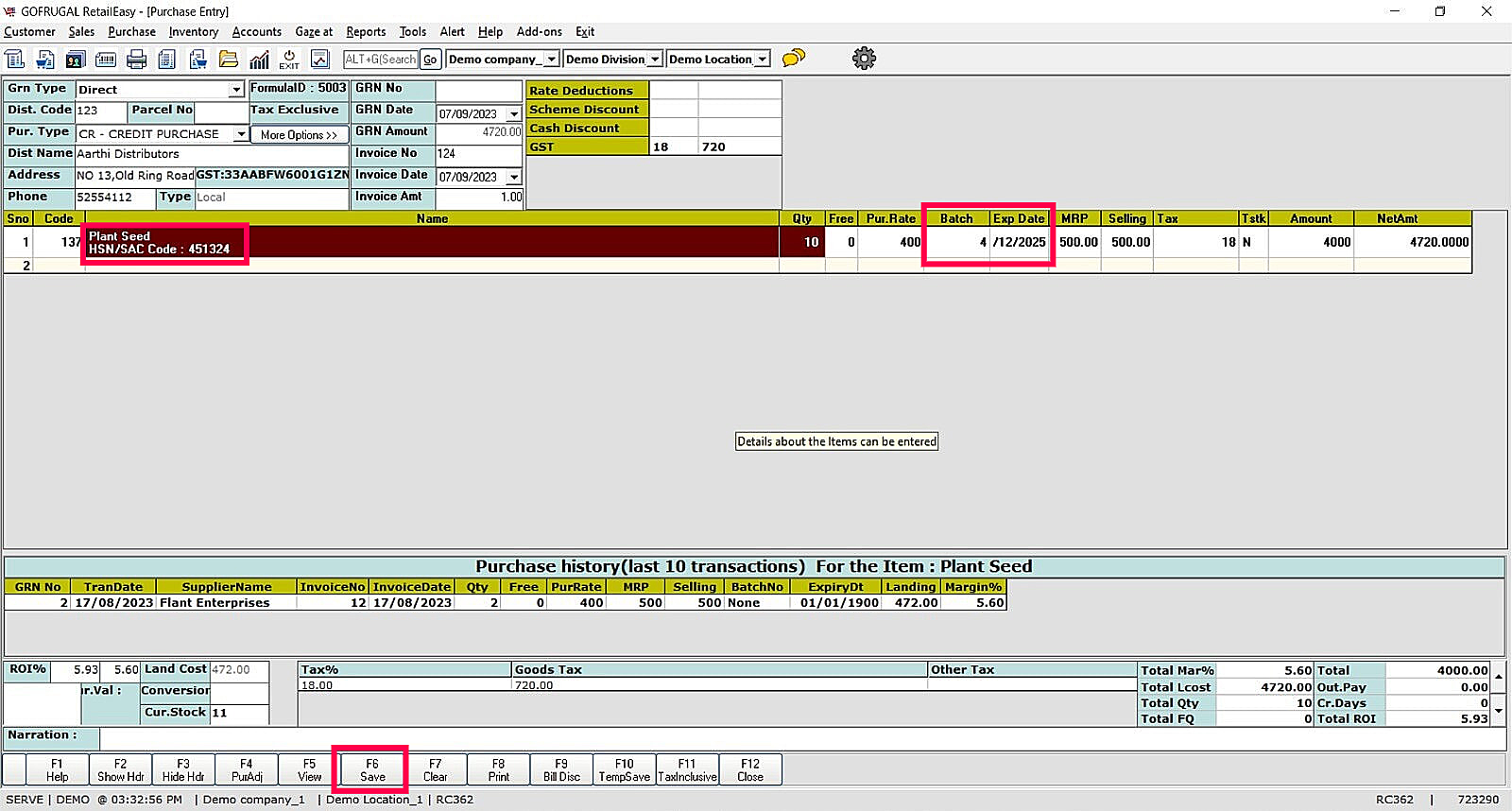1512x811 pixels.
Task: Click the F7 Clear button
Action: click(436, 769)
